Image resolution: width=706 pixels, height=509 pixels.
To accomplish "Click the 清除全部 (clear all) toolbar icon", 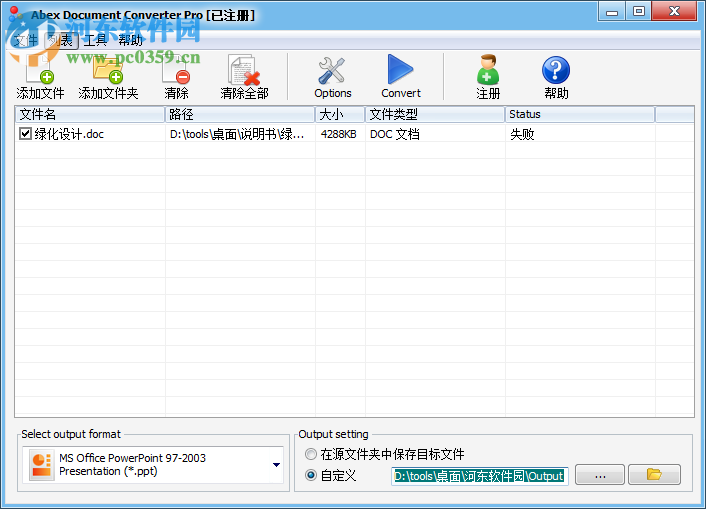I will [x=244, y=70].
